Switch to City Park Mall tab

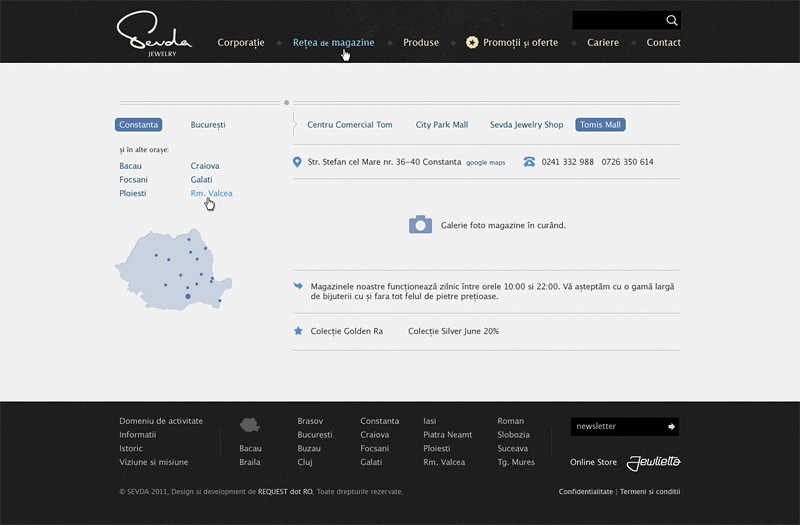tap(441, 125)
